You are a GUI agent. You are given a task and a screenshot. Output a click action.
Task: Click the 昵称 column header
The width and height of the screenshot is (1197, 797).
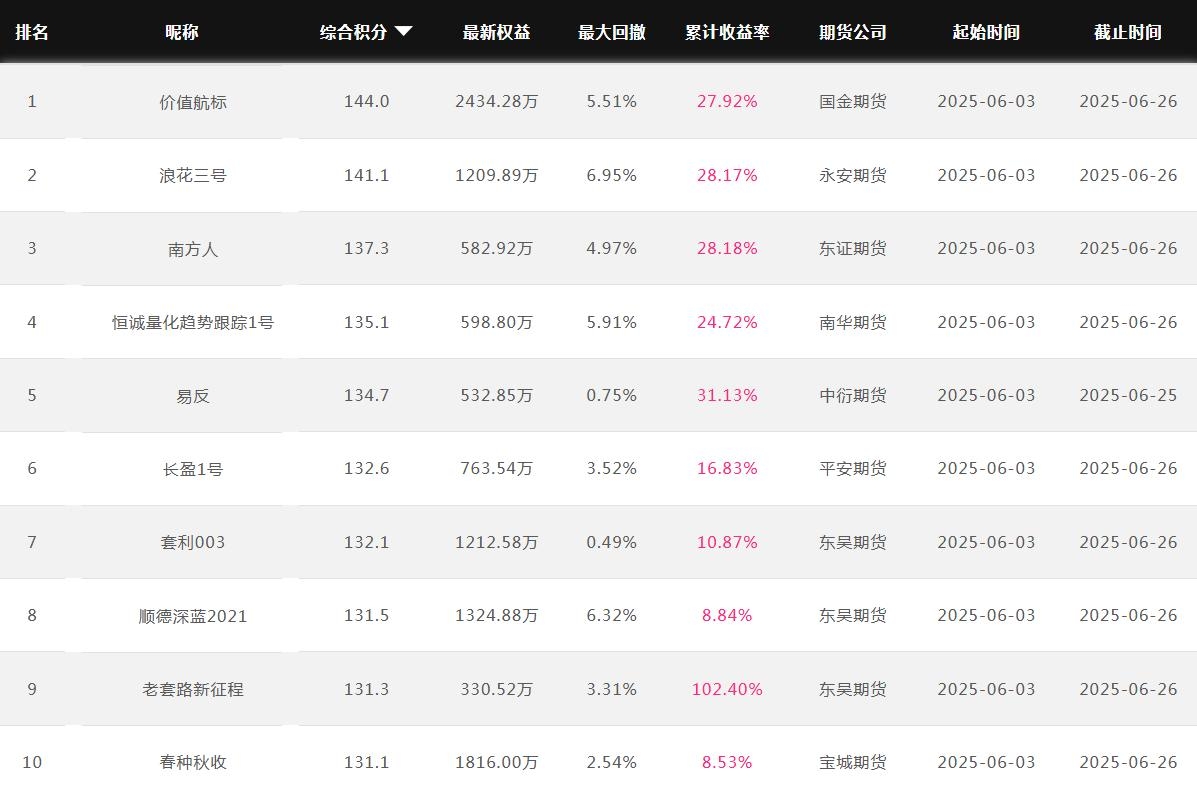[x=182, y=32]
